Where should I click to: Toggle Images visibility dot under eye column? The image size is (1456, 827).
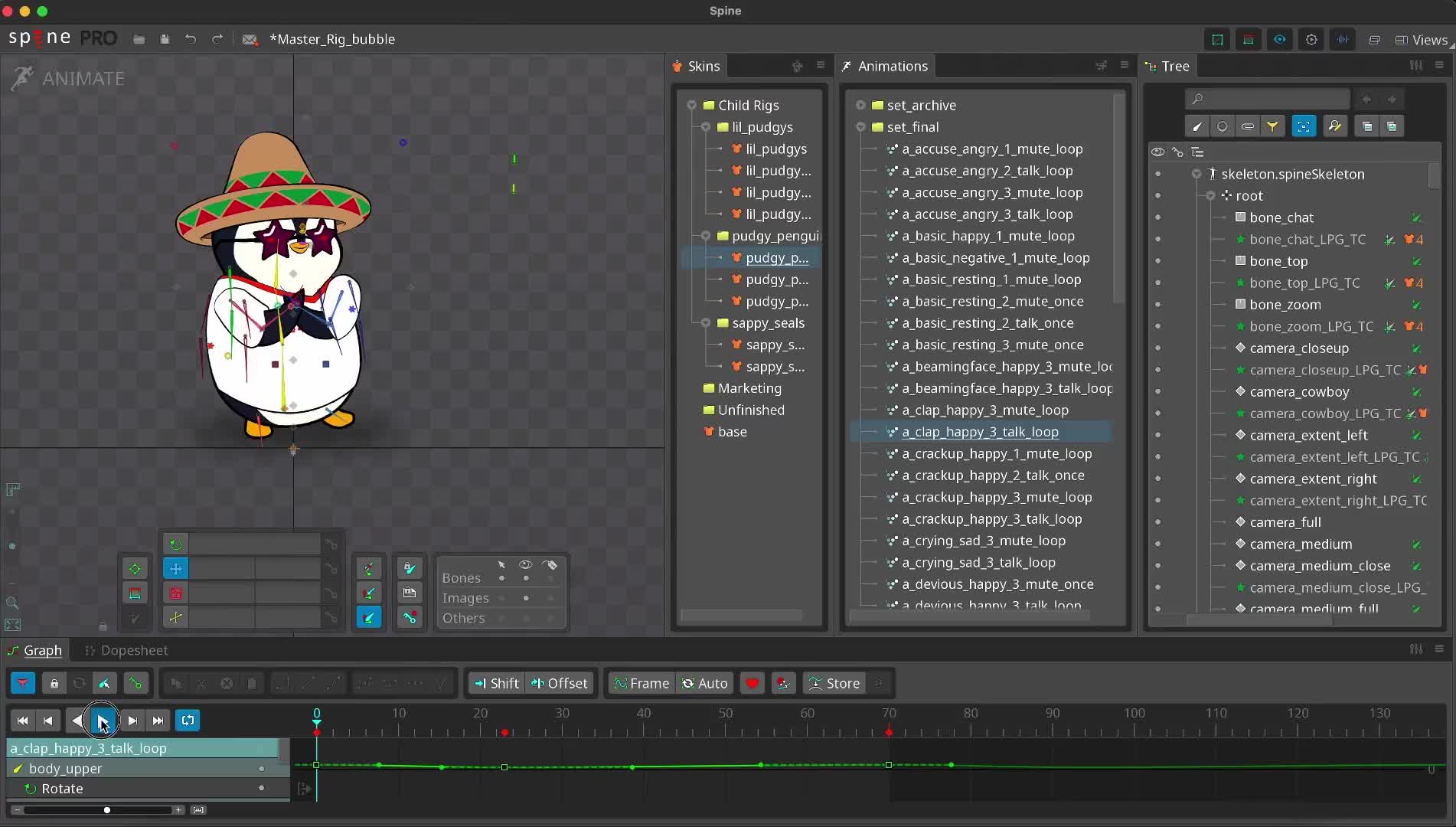click(x=526, y=598)
